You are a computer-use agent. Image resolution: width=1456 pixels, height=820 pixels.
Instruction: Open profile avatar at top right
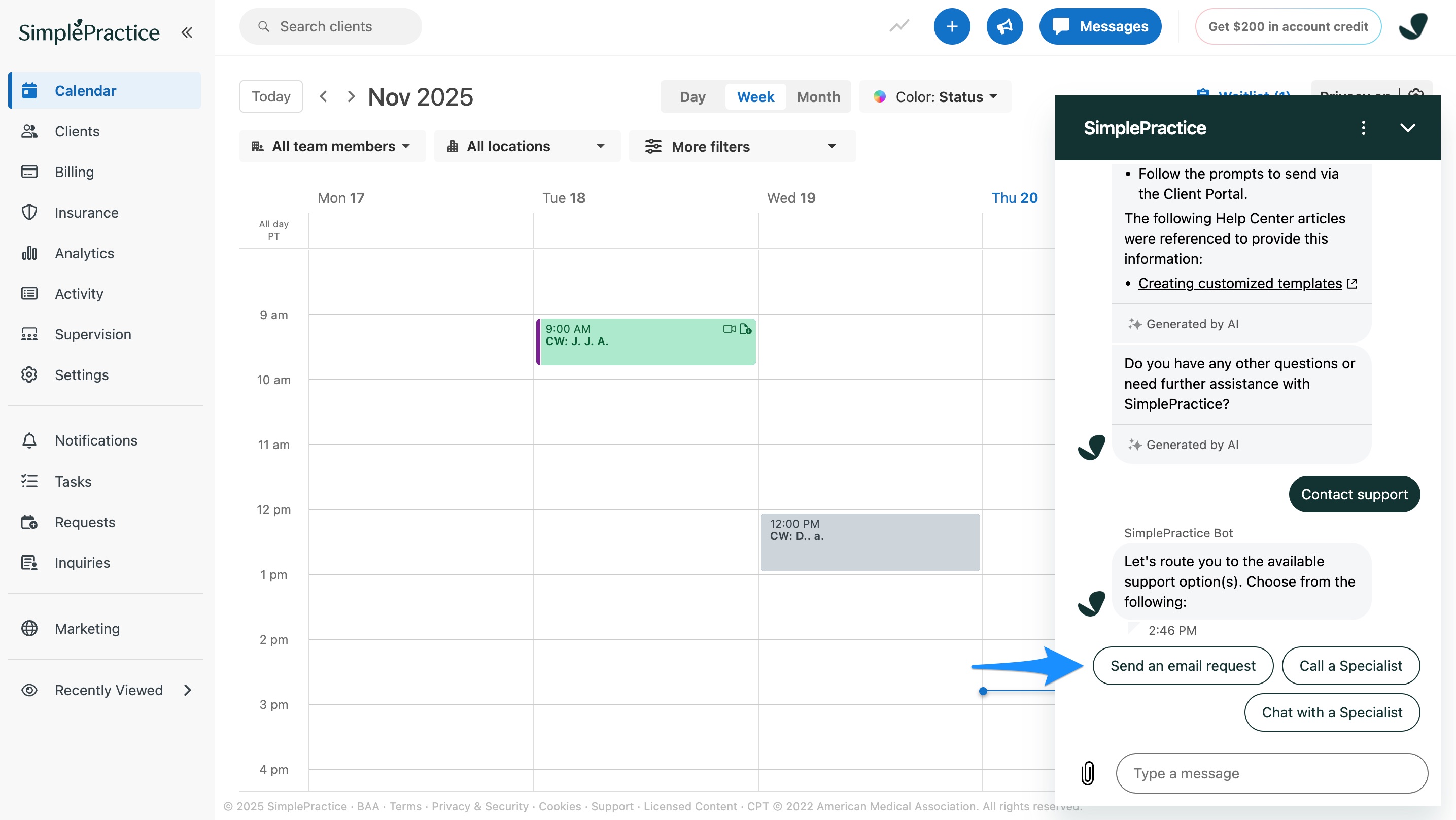[x=1412, y=26]
